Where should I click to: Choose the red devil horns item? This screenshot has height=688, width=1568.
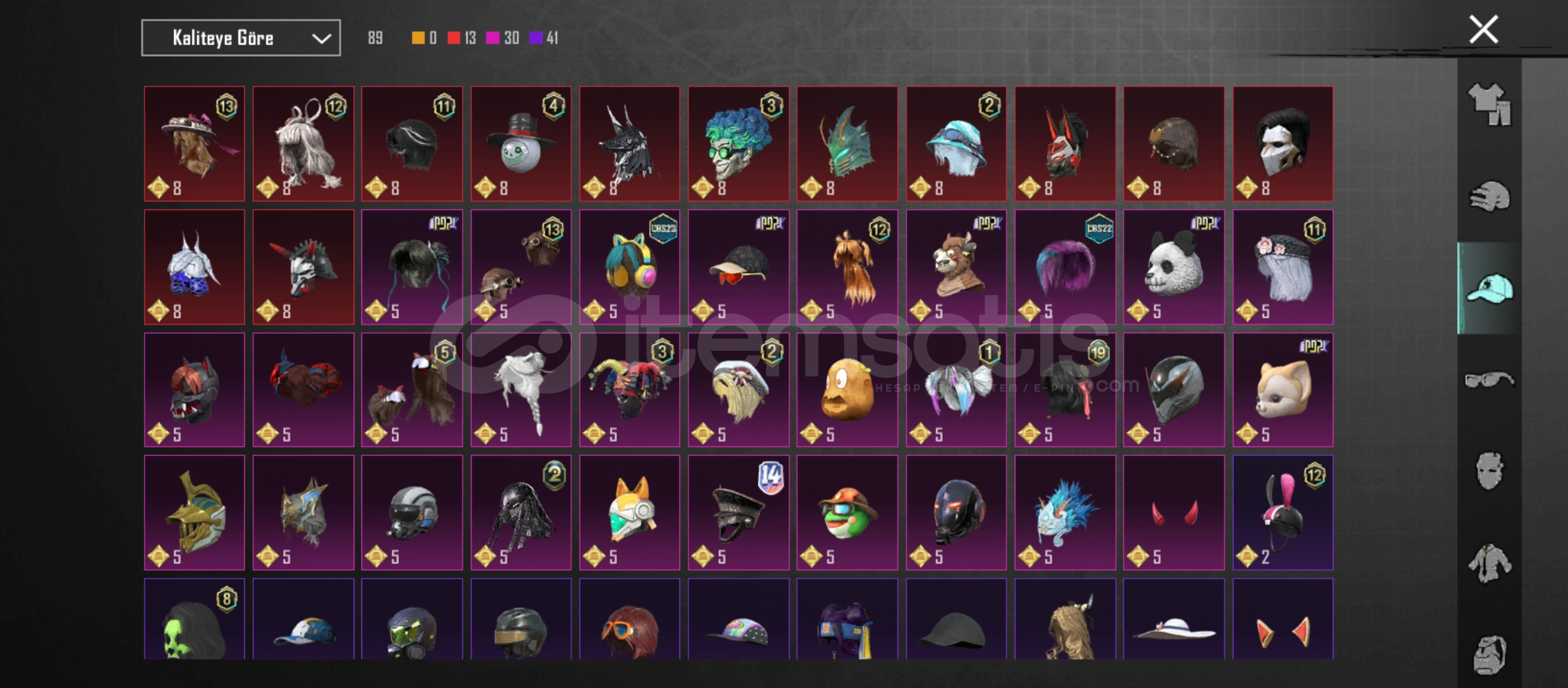coord(1173,513)
